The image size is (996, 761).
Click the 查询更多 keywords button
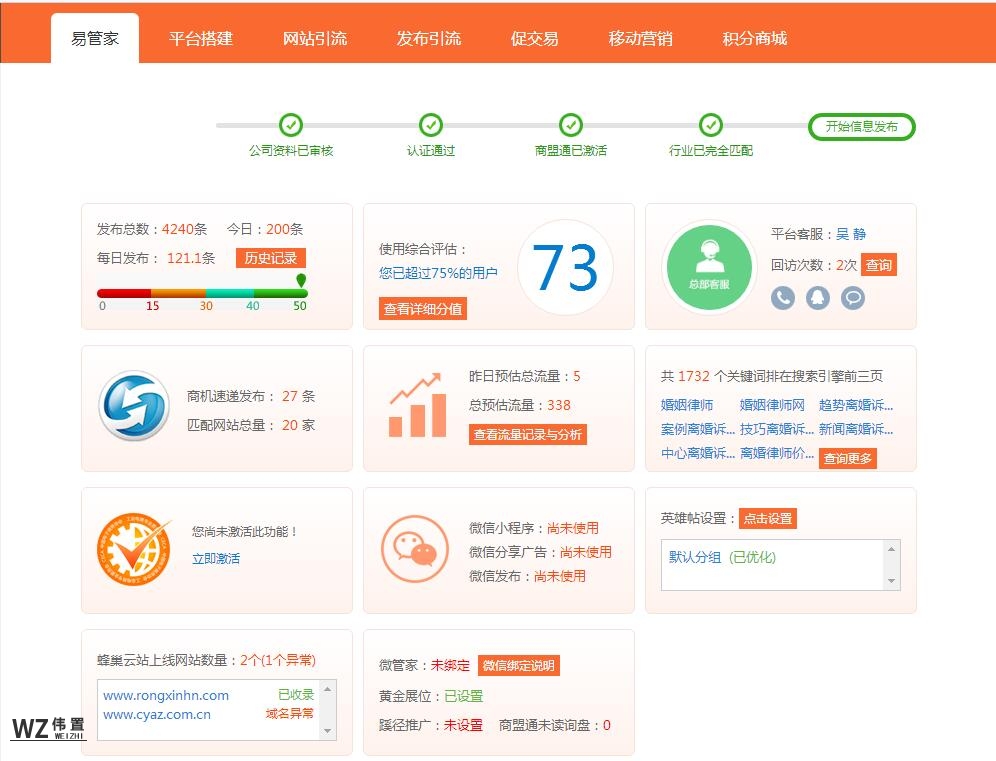[848, 459]
